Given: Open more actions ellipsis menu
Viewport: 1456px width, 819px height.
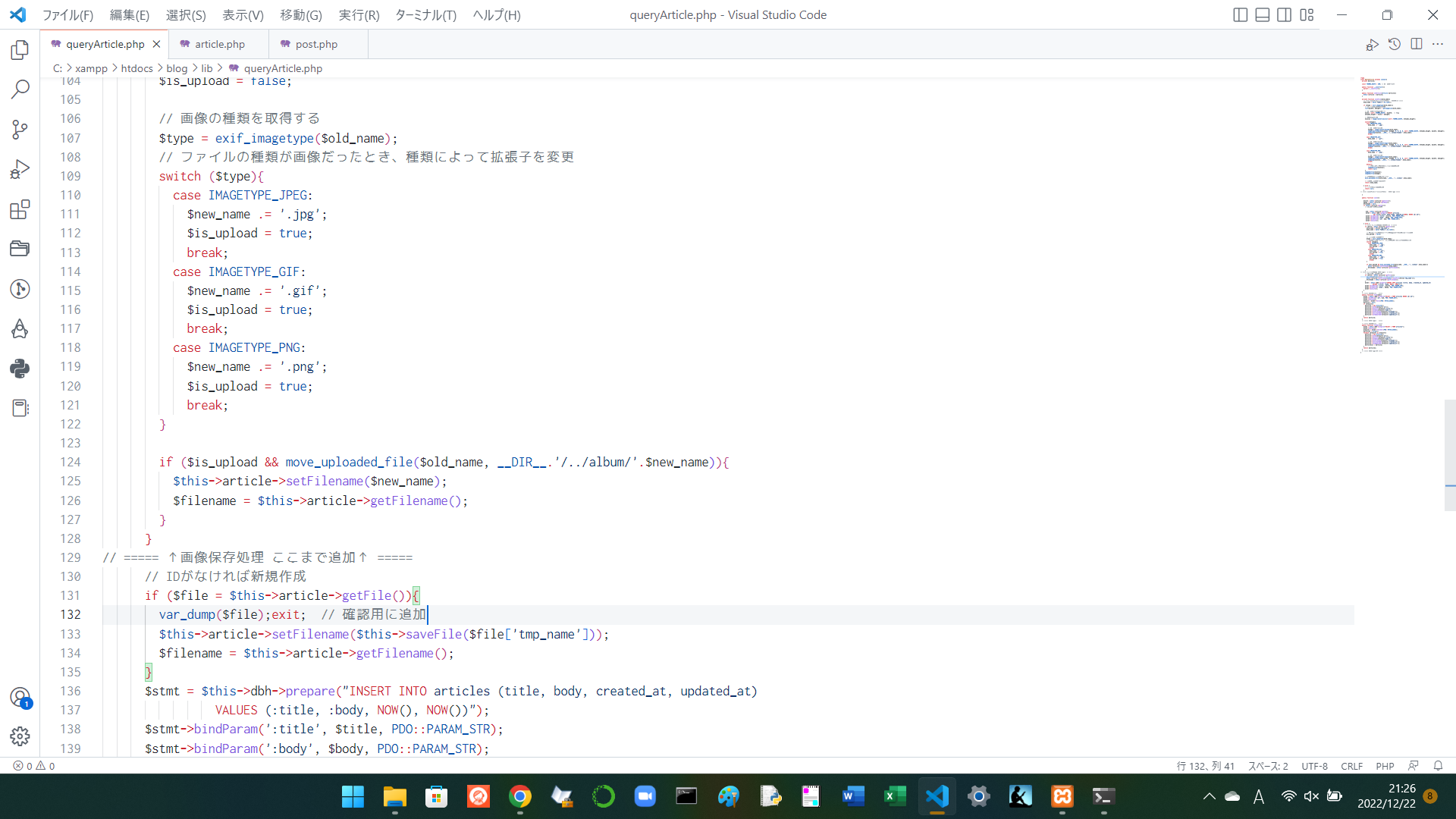Looking at the screenshot, I should (1439, 44).
